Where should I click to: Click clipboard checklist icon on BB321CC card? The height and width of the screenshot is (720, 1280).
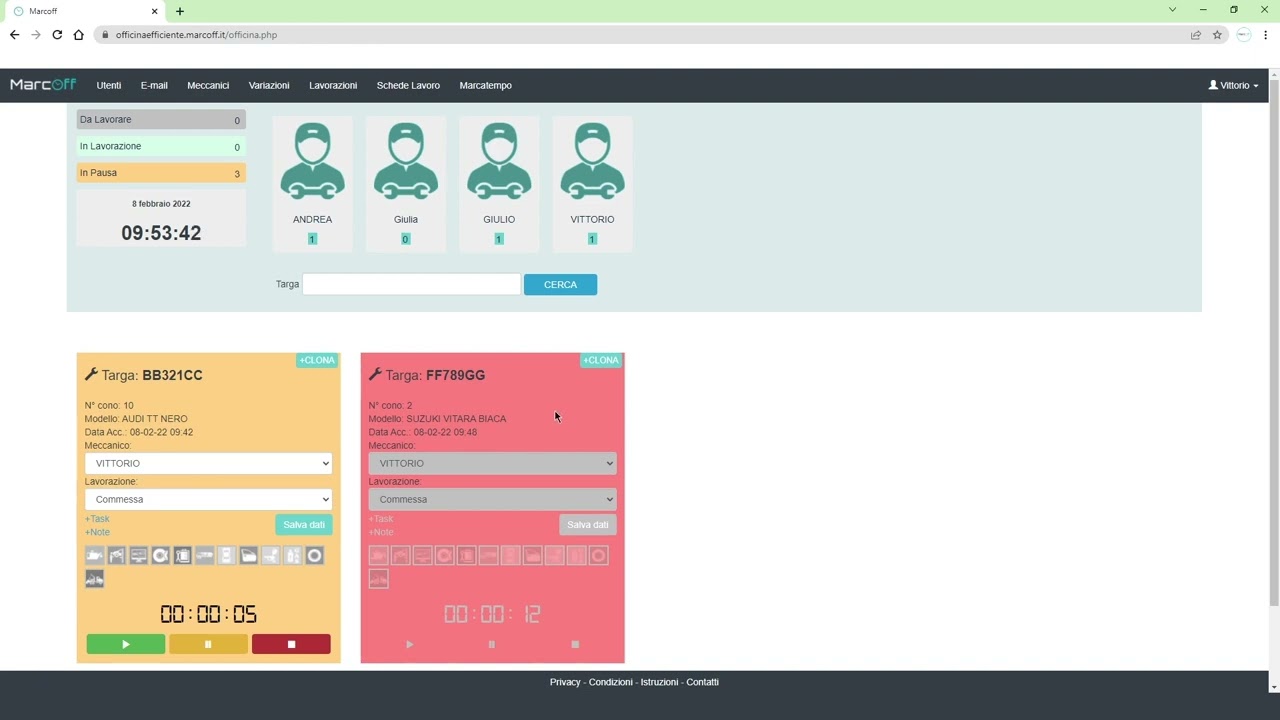182,555
